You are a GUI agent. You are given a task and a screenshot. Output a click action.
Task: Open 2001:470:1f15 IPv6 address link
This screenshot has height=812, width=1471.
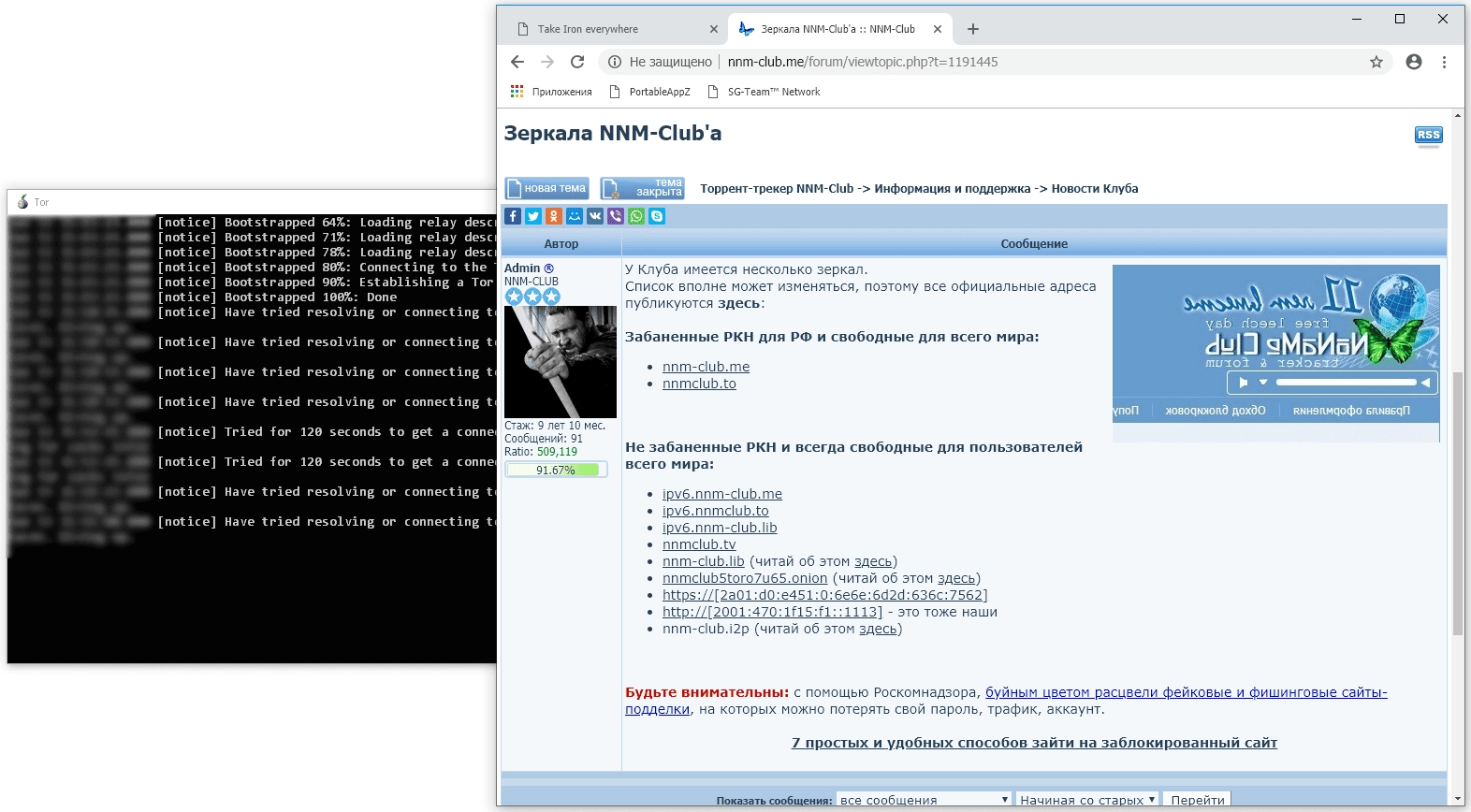point(773,612)
